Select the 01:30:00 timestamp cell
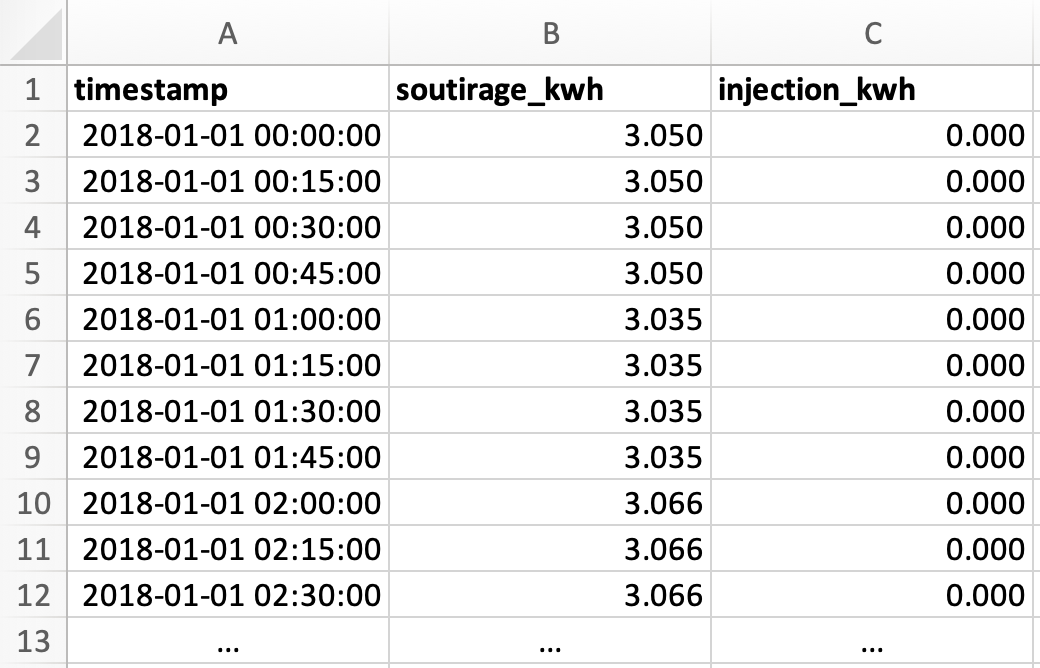1040x668 pixels. 228,411
